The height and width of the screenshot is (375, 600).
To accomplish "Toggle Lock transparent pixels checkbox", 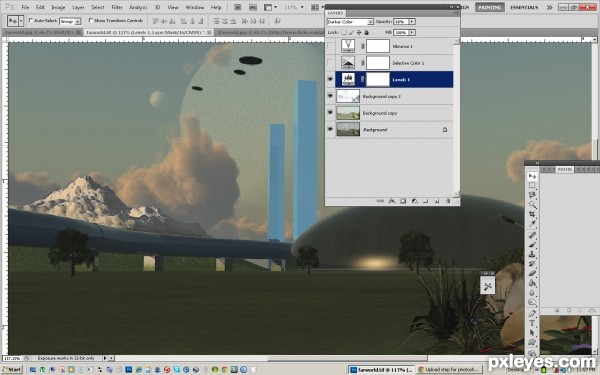I will (344, 33).
